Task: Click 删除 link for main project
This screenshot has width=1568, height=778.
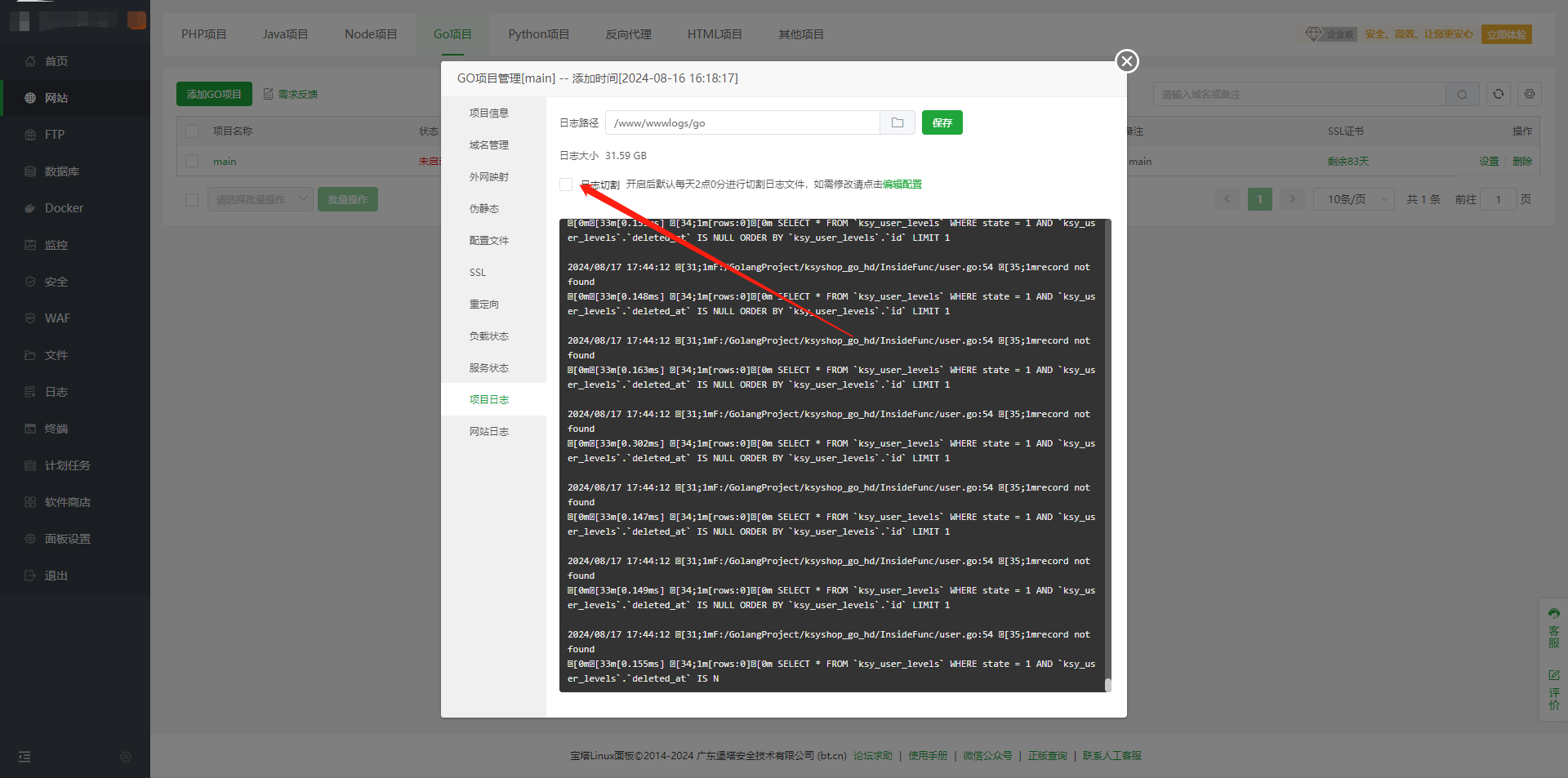Action: 1522,162
